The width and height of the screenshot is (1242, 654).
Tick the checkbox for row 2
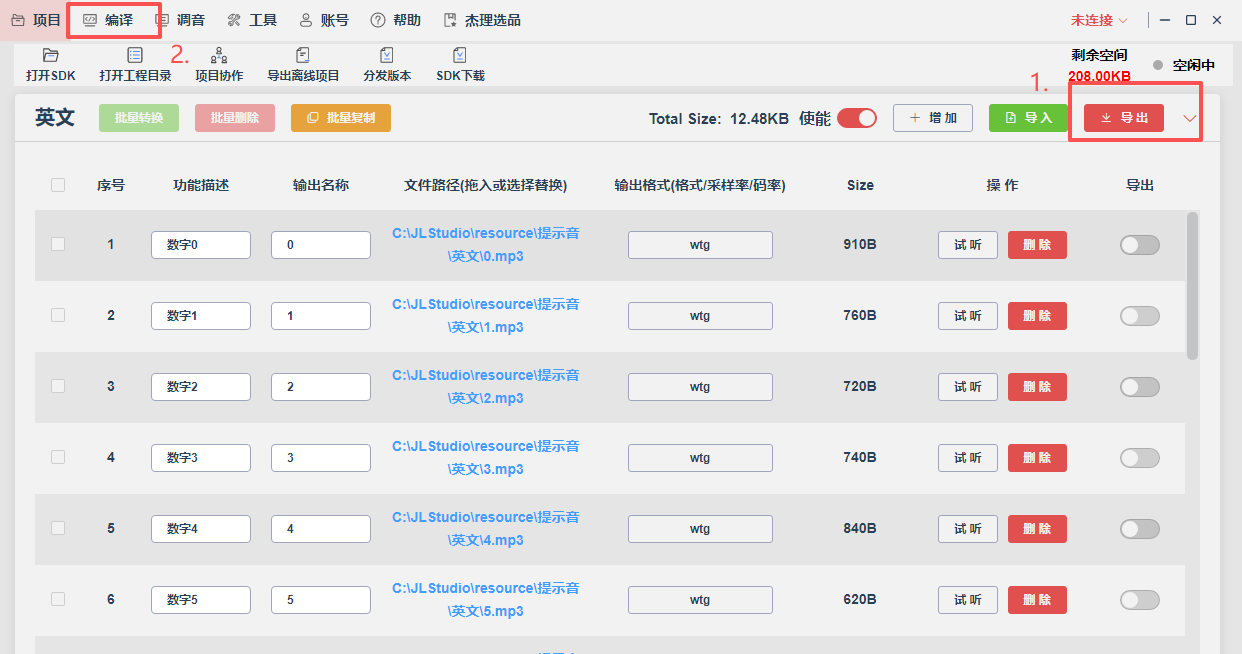pyautogui.click(x=58, y=315)
